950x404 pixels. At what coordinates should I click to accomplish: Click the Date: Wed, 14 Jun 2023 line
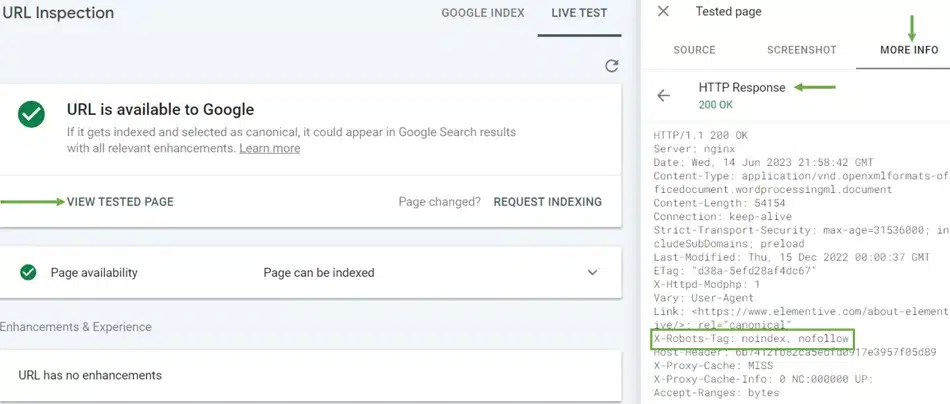[763, 162]
